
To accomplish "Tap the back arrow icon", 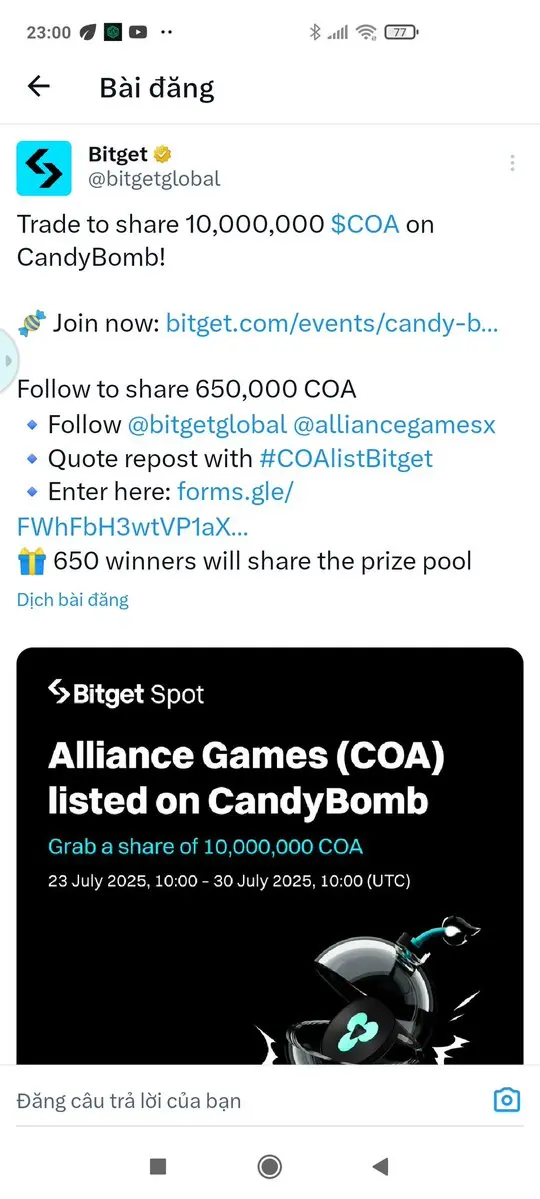I will click(38, 87).
